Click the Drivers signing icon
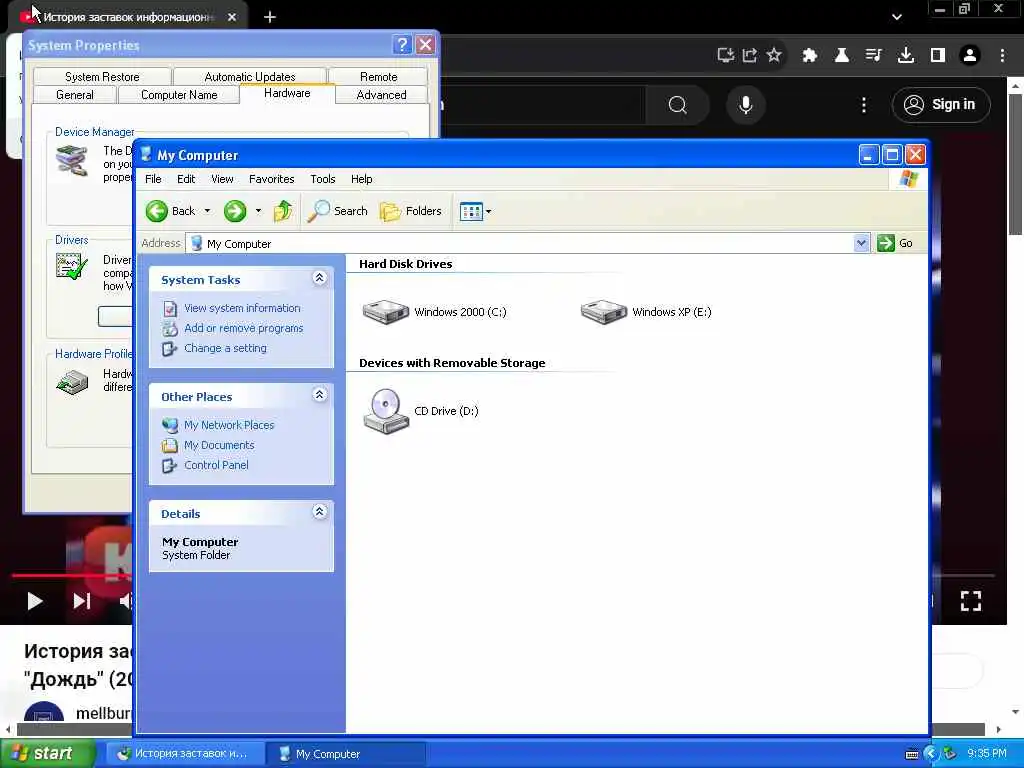Viewport: 1024px width, 768px height. tap(72, 266)
